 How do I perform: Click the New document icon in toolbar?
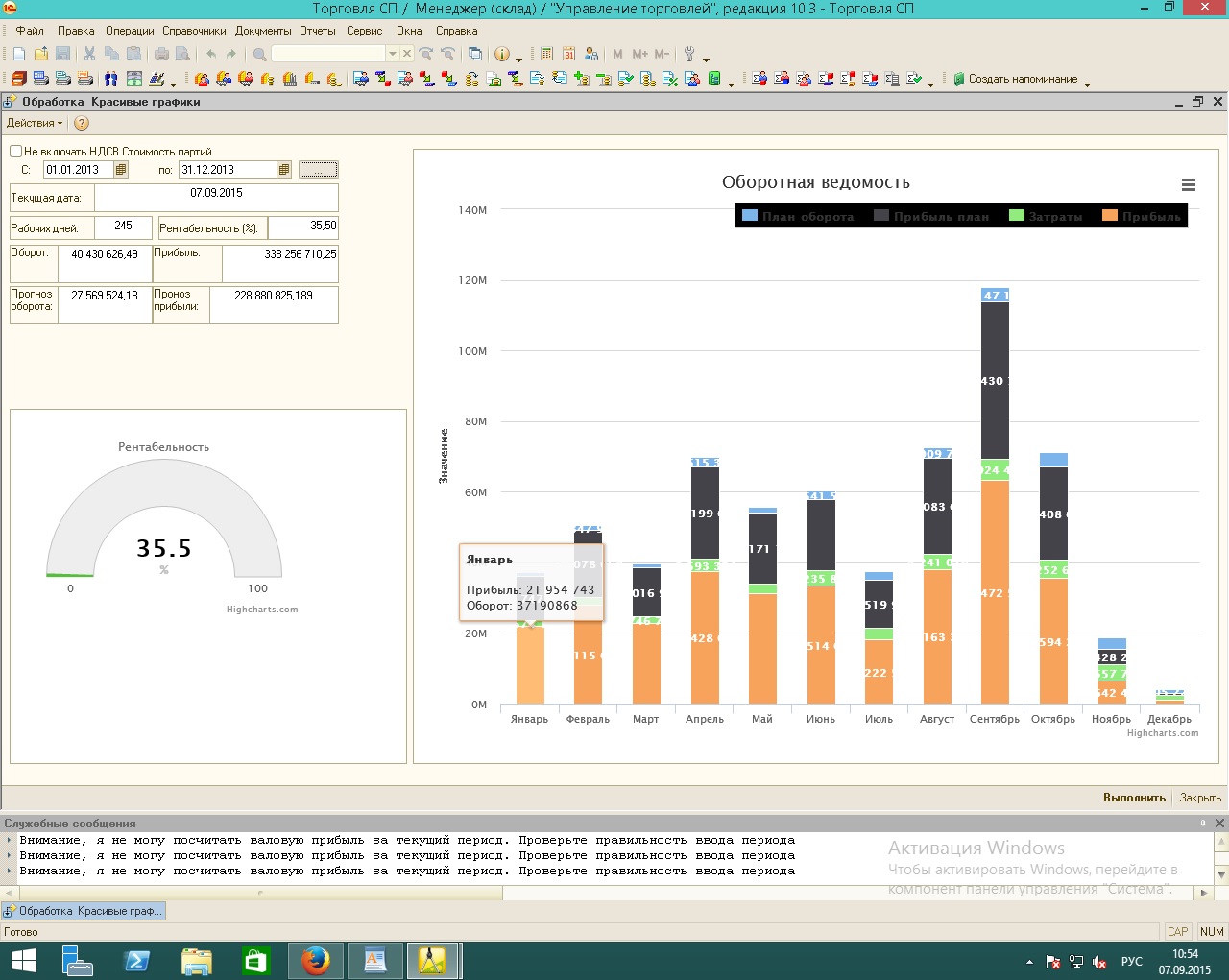click(x=19, y=54)
